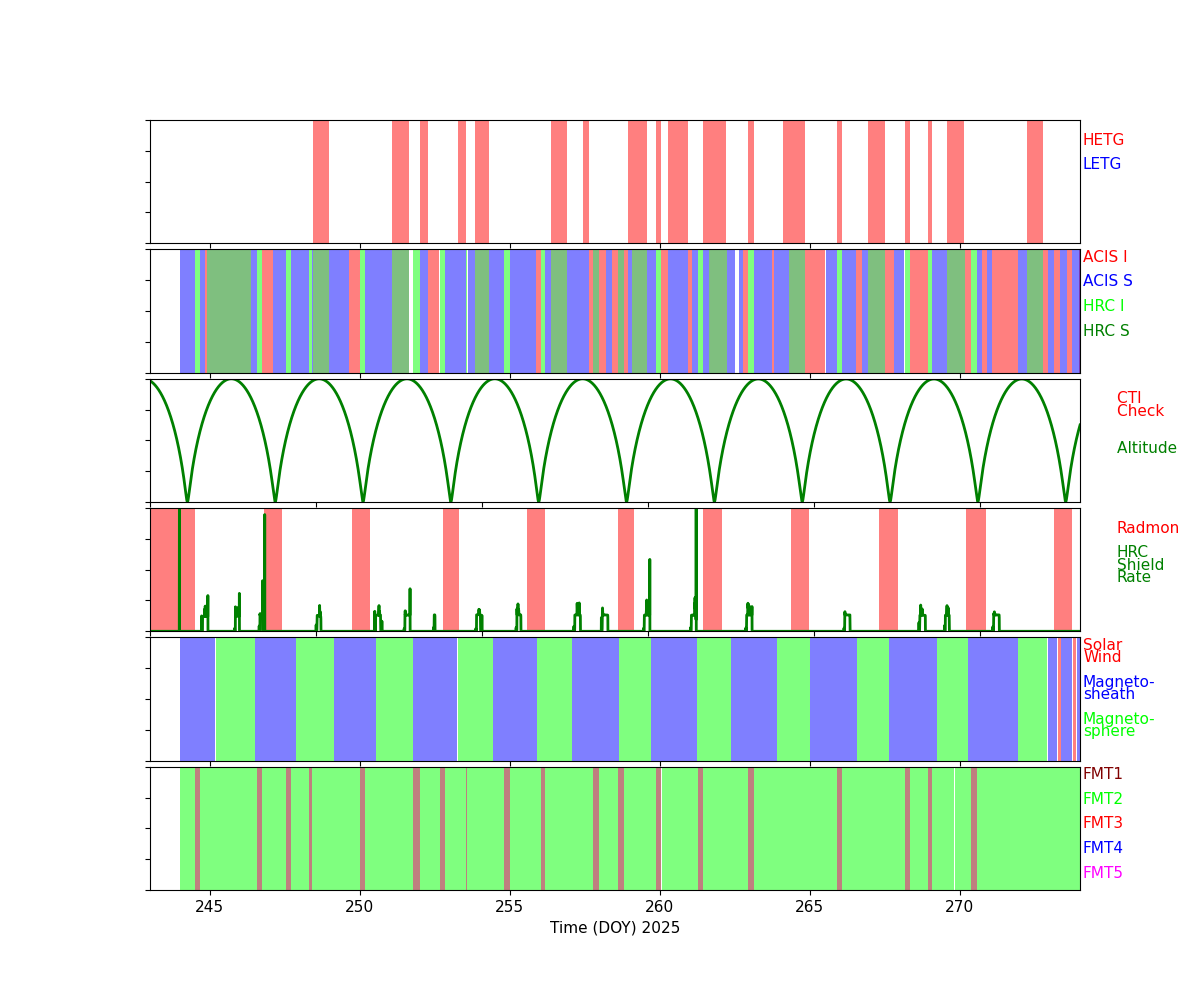Click the 255 tick on time axis
The image size is (1200, 1000).
tap(509, 907)
